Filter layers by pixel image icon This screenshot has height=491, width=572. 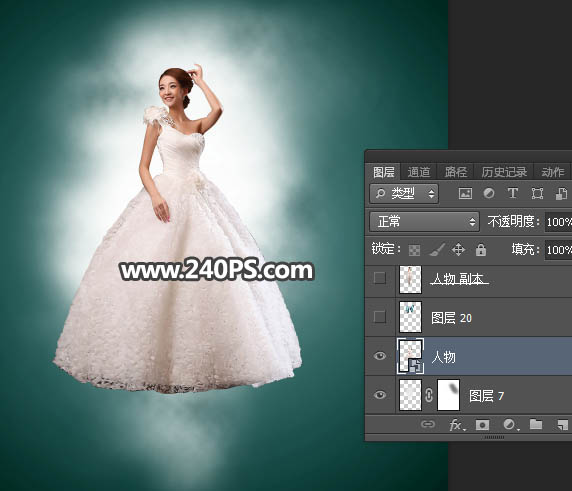click(x=465, y=193)
